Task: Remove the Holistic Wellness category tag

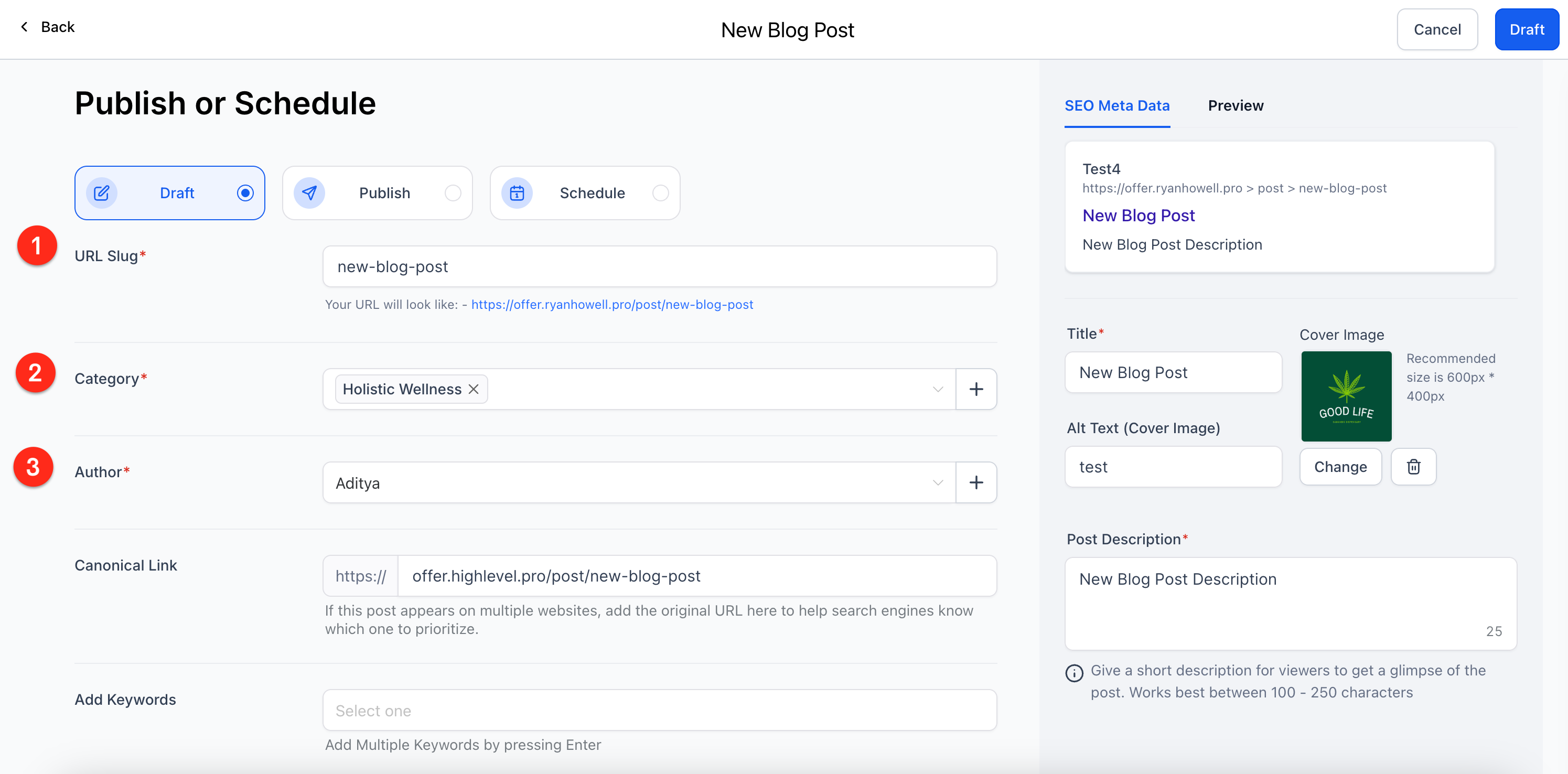Action: [474, 389]
